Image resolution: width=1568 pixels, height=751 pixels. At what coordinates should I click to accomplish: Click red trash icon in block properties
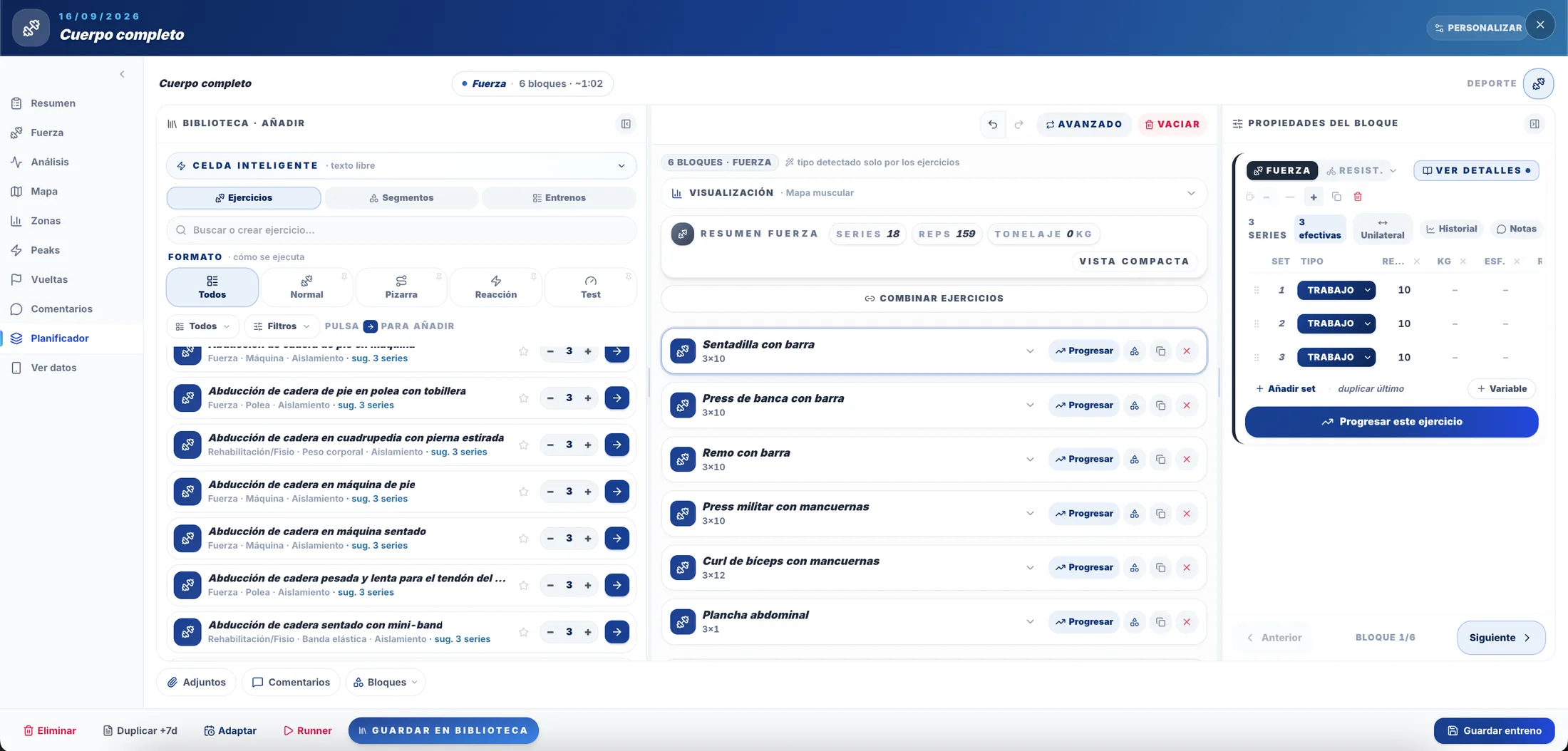[x=1358, y=197]
